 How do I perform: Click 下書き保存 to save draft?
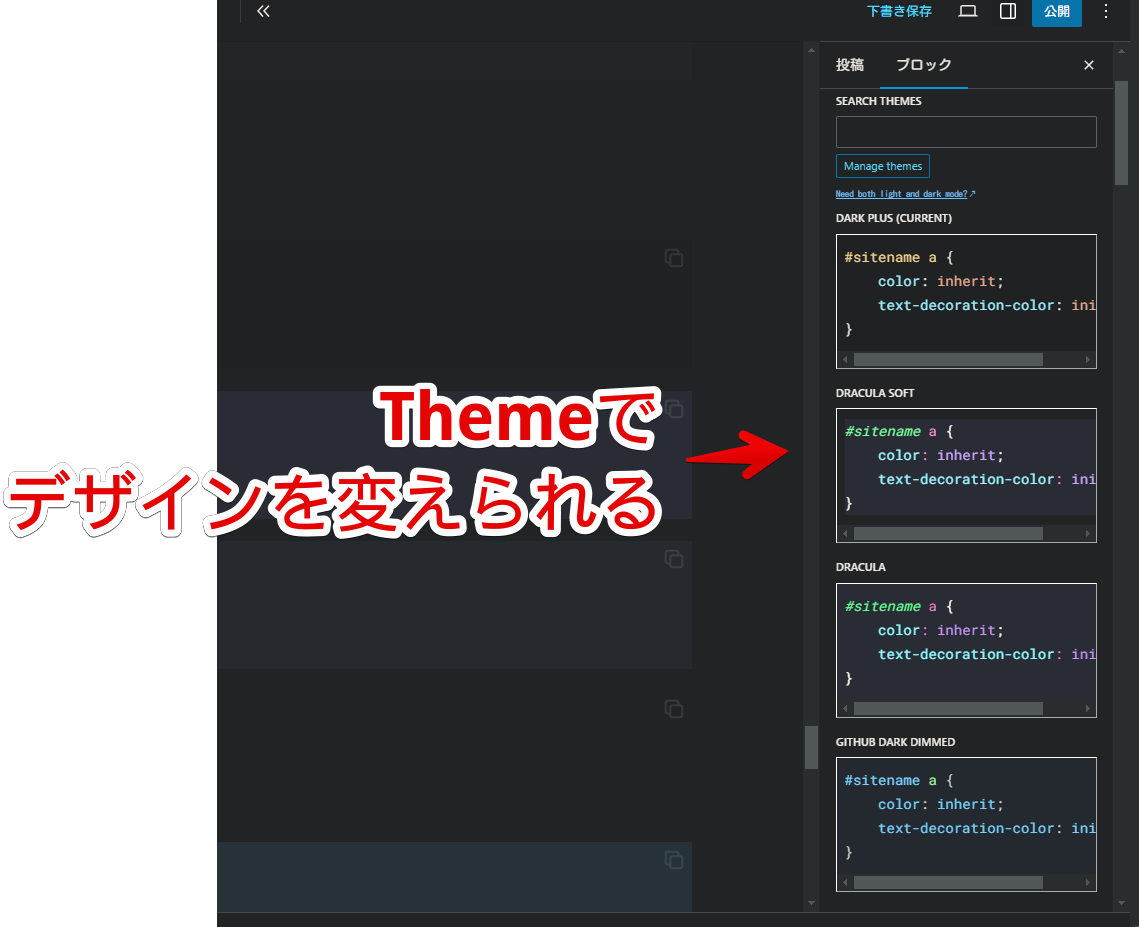pyautogui.click(x=899, y=11)
